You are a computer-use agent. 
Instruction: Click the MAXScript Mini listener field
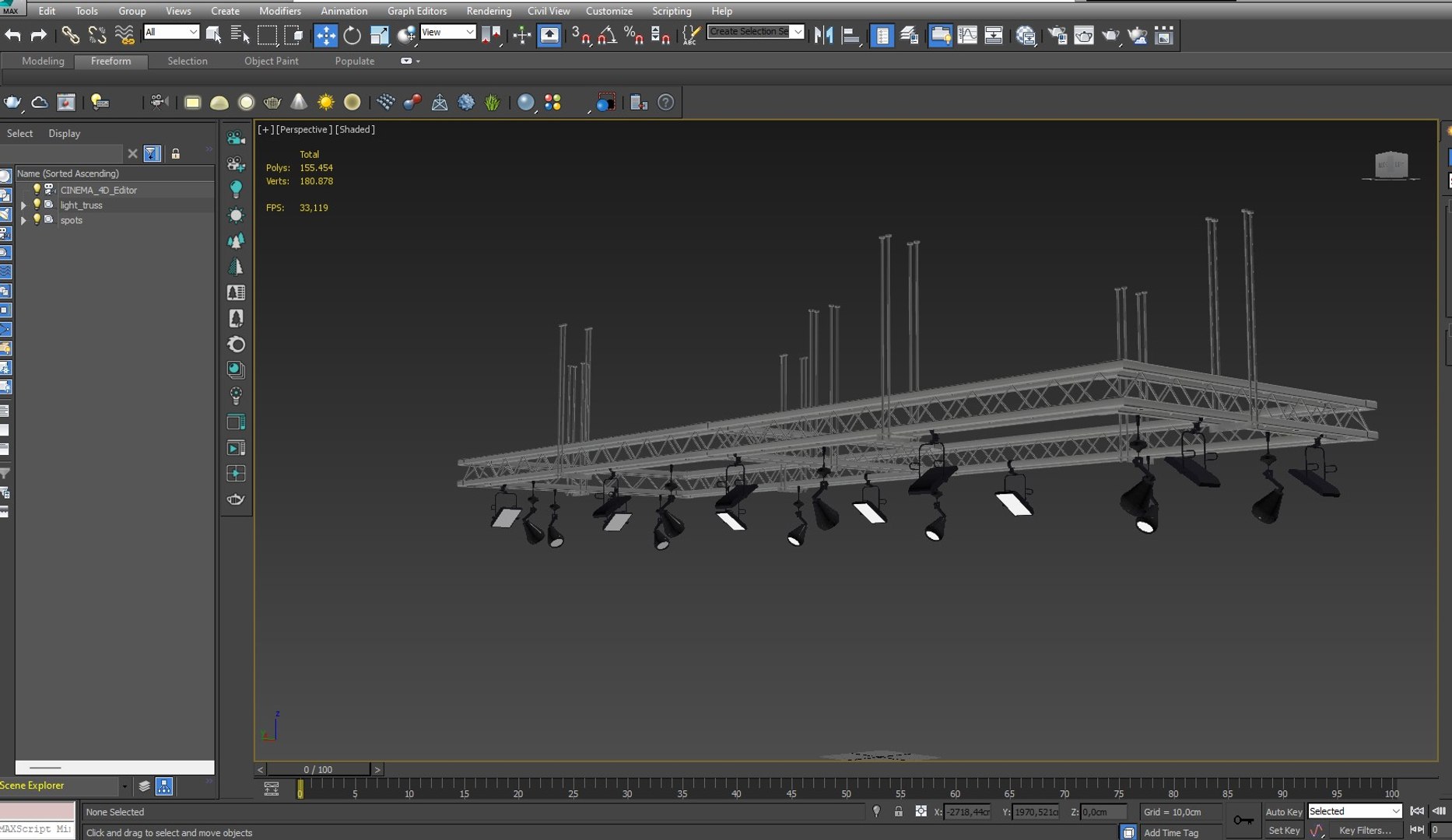pos(37,829)
